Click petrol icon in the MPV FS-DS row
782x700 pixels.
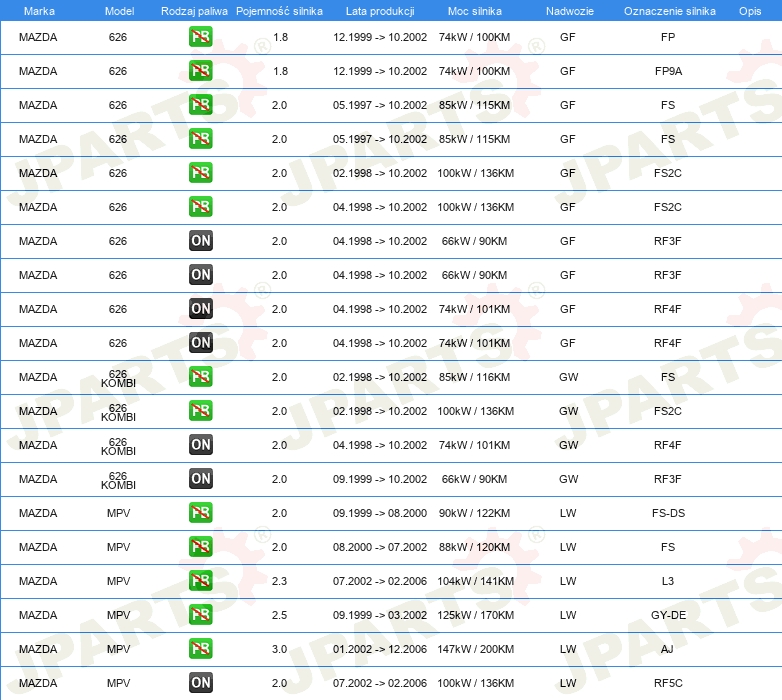tap(200, 513)
